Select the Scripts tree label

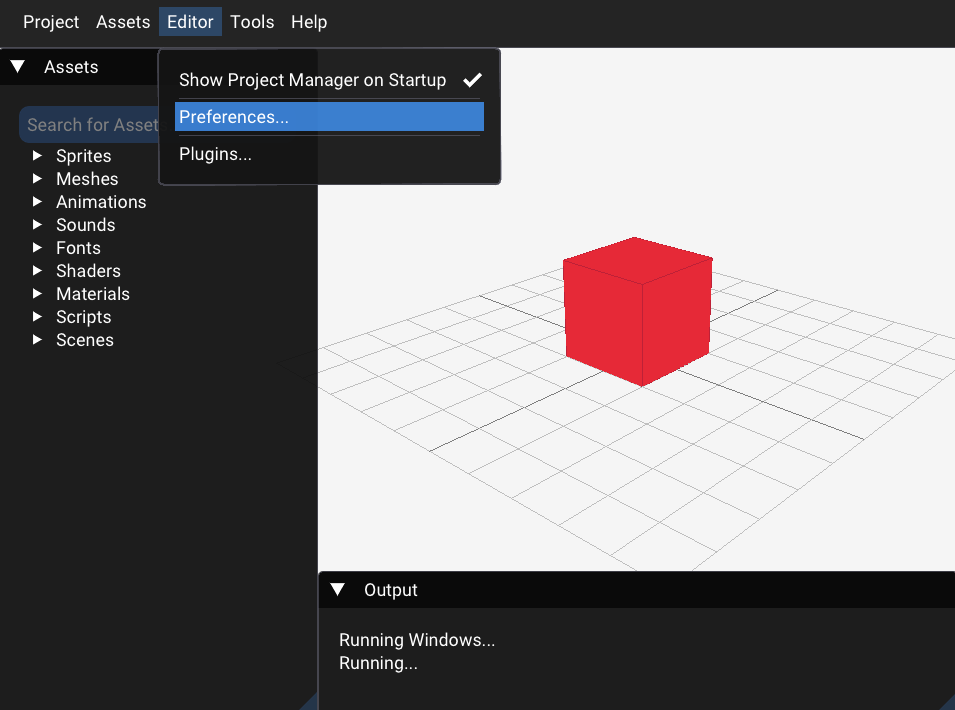point(83,317)
